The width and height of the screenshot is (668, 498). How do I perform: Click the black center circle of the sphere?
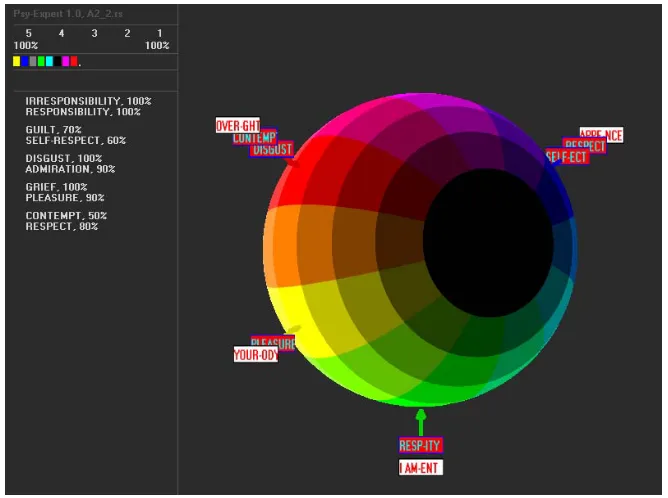(488, 242)
